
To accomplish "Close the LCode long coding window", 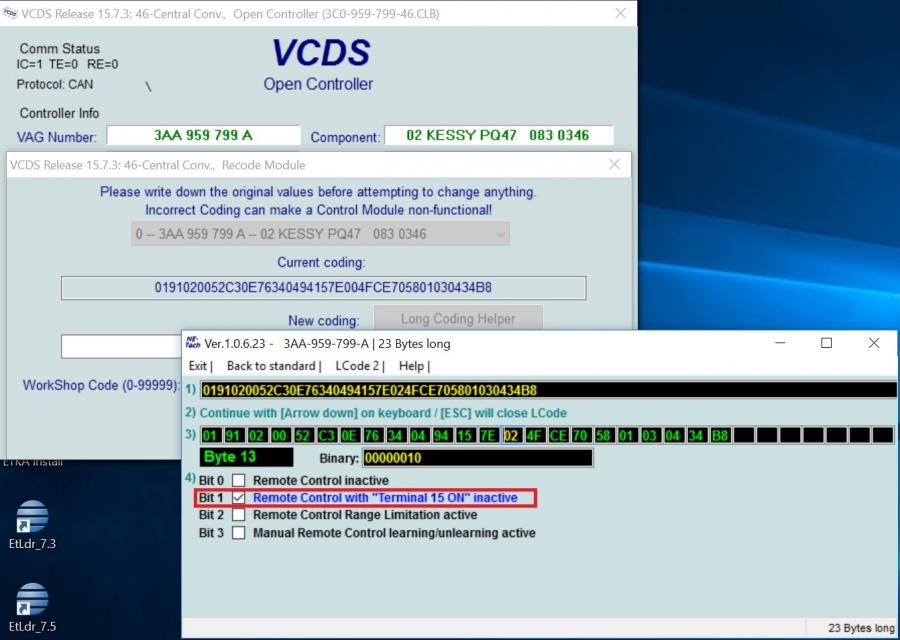I will click(873, 343).
